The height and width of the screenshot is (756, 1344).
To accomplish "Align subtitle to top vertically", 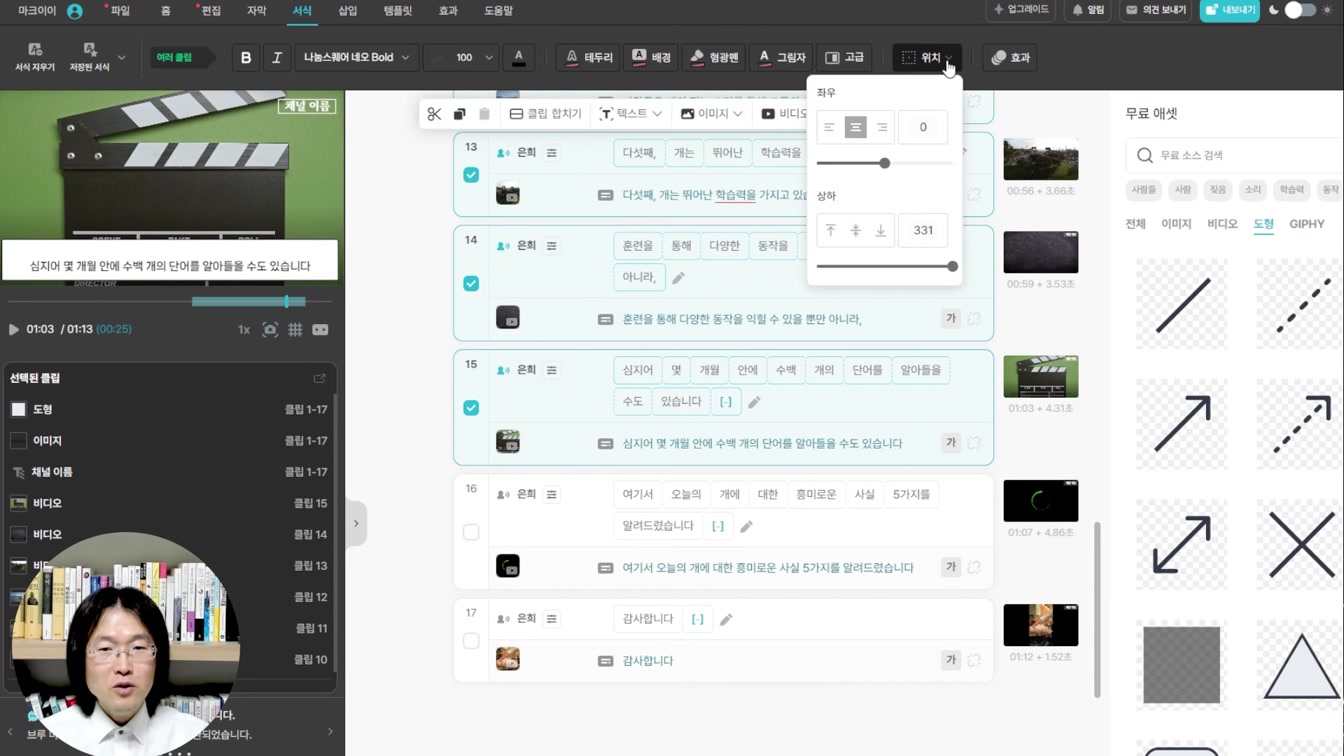I will click(830, 230).
